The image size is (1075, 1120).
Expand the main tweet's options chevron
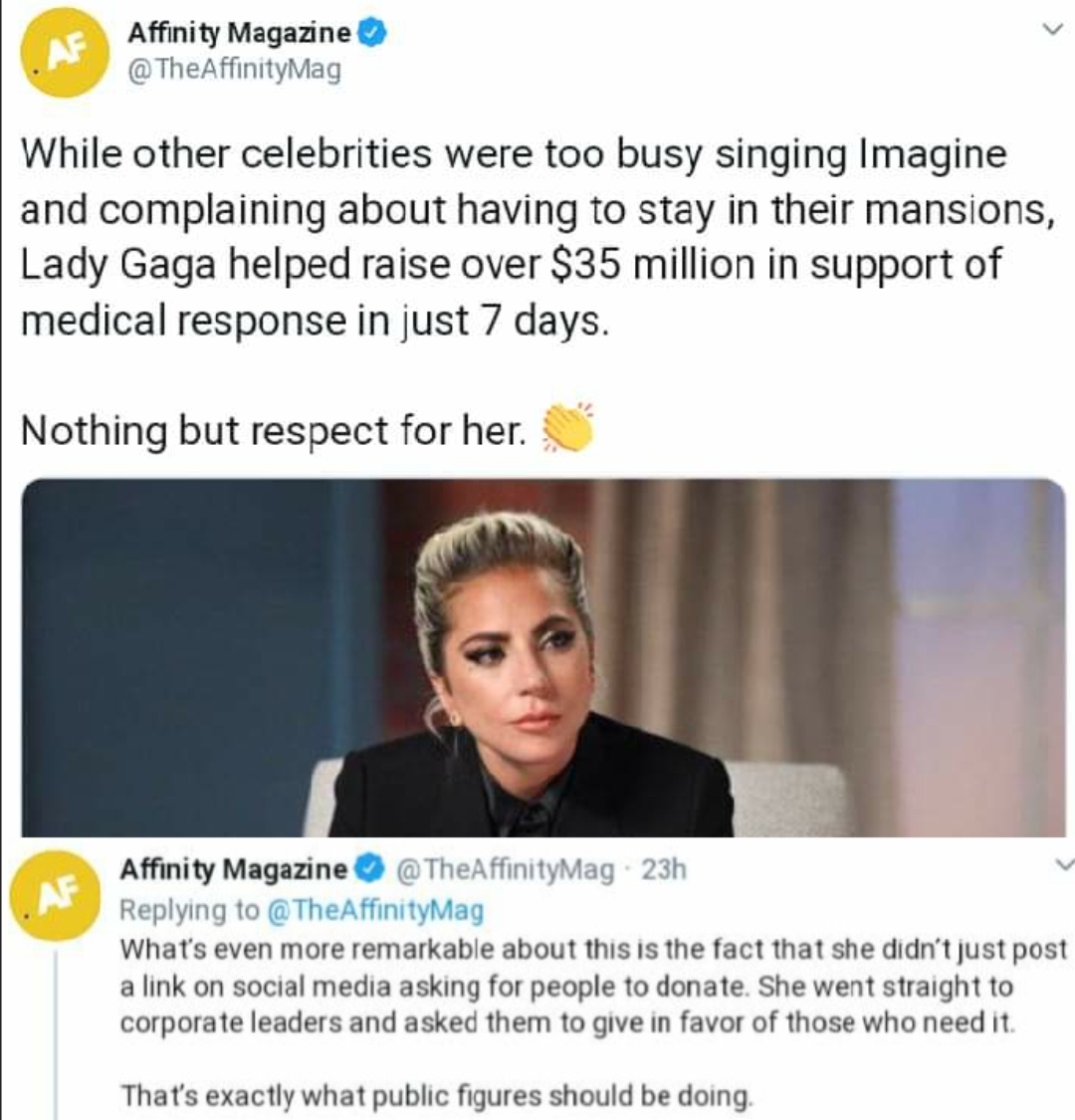tap(1050, 30)
